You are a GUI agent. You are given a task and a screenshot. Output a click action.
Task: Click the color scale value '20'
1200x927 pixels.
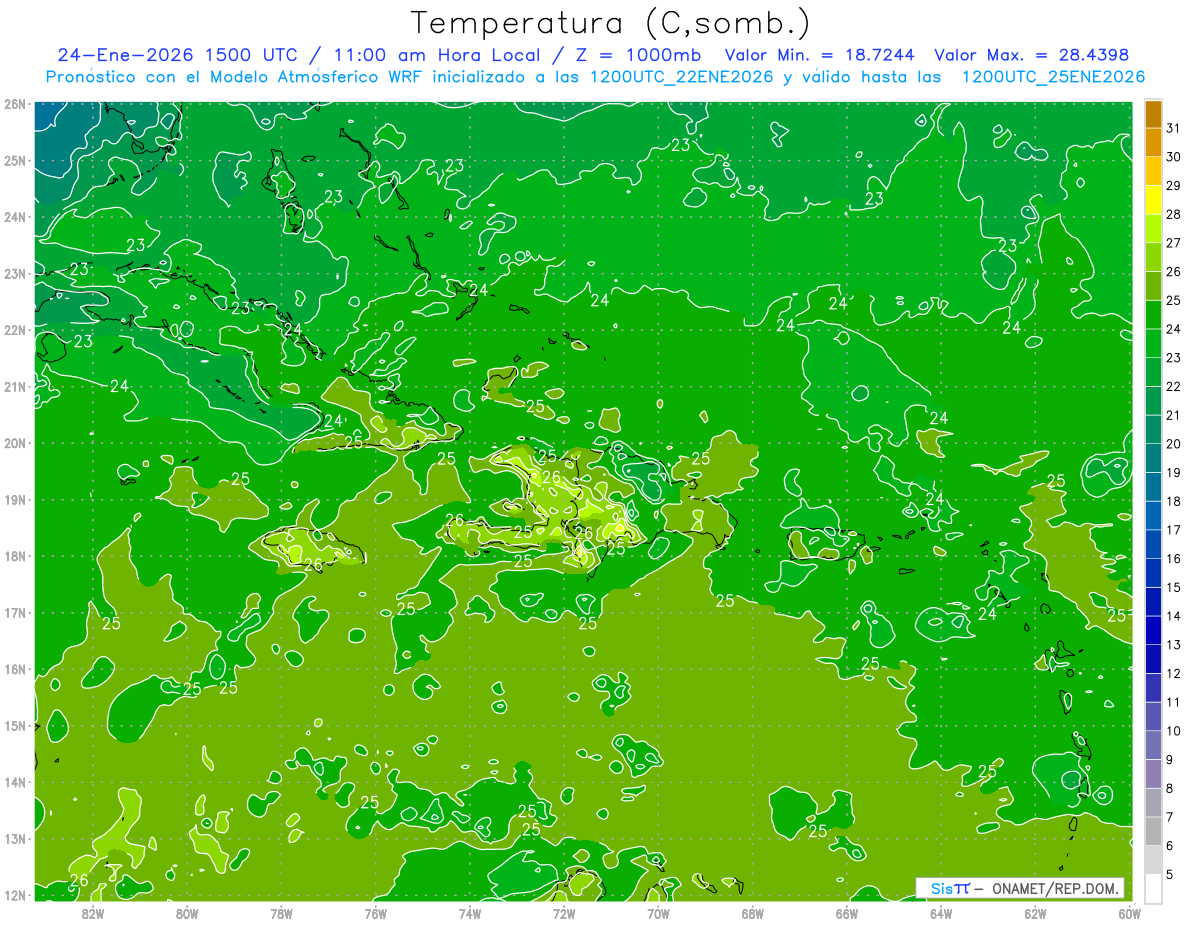point(1173,444)
